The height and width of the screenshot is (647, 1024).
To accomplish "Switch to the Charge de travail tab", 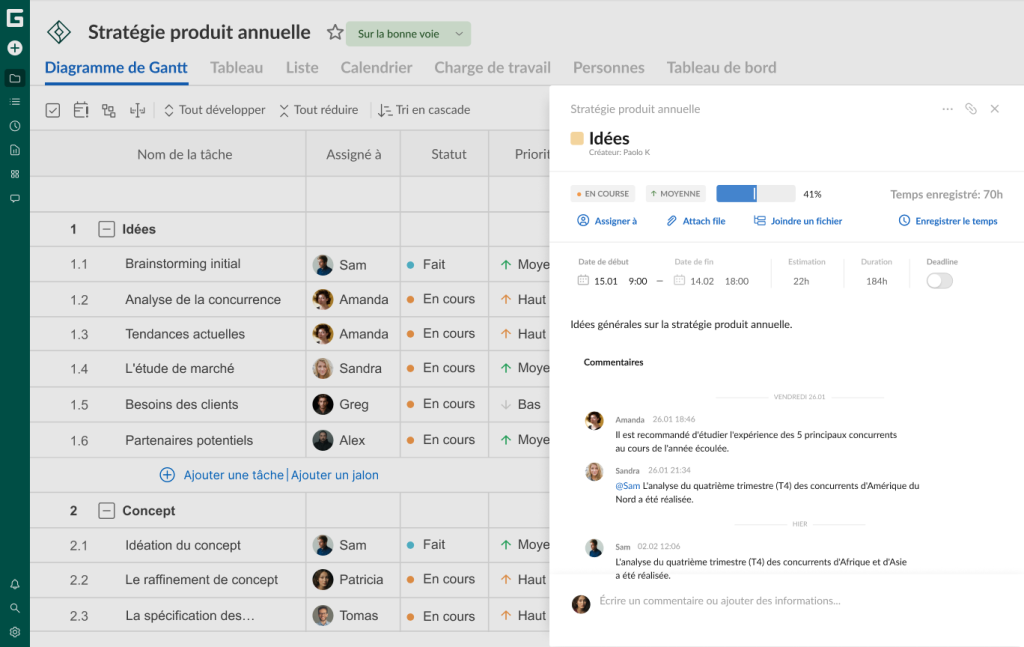I will tap(492, 67).
